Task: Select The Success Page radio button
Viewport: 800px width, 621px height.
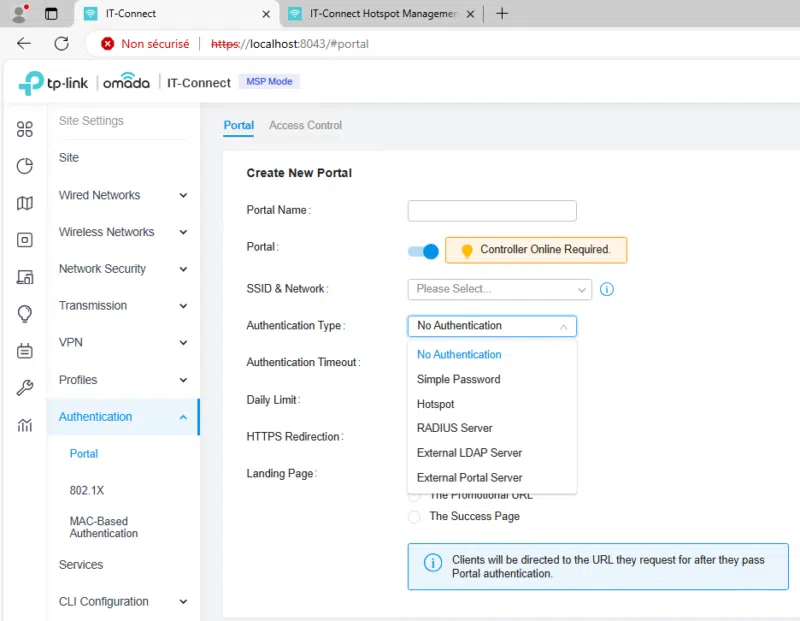Action: coord(414,517)
